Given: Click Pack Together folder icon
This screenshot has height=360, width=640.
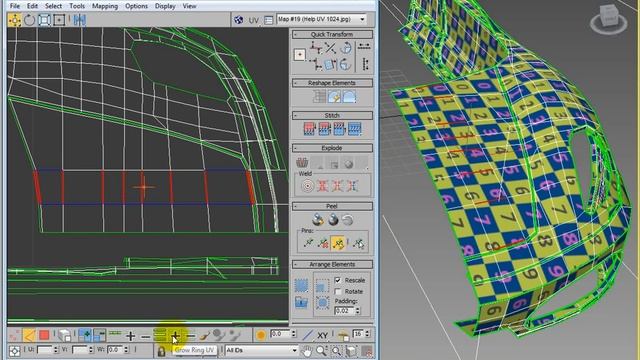Looking at the screenshot, I should tap(302, 302).
